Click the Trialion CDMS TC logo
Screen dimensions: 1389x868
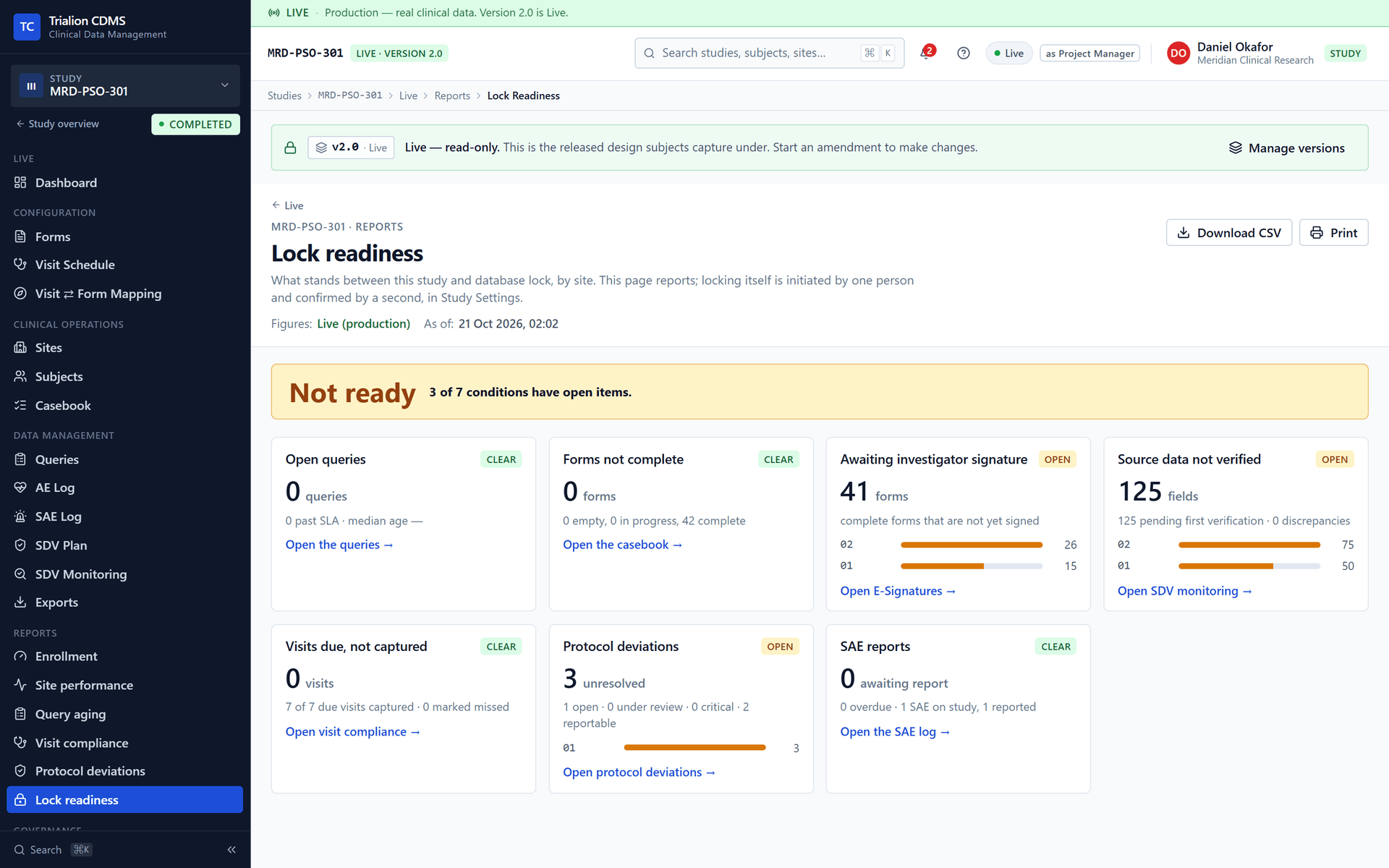(x=27, y=27)
